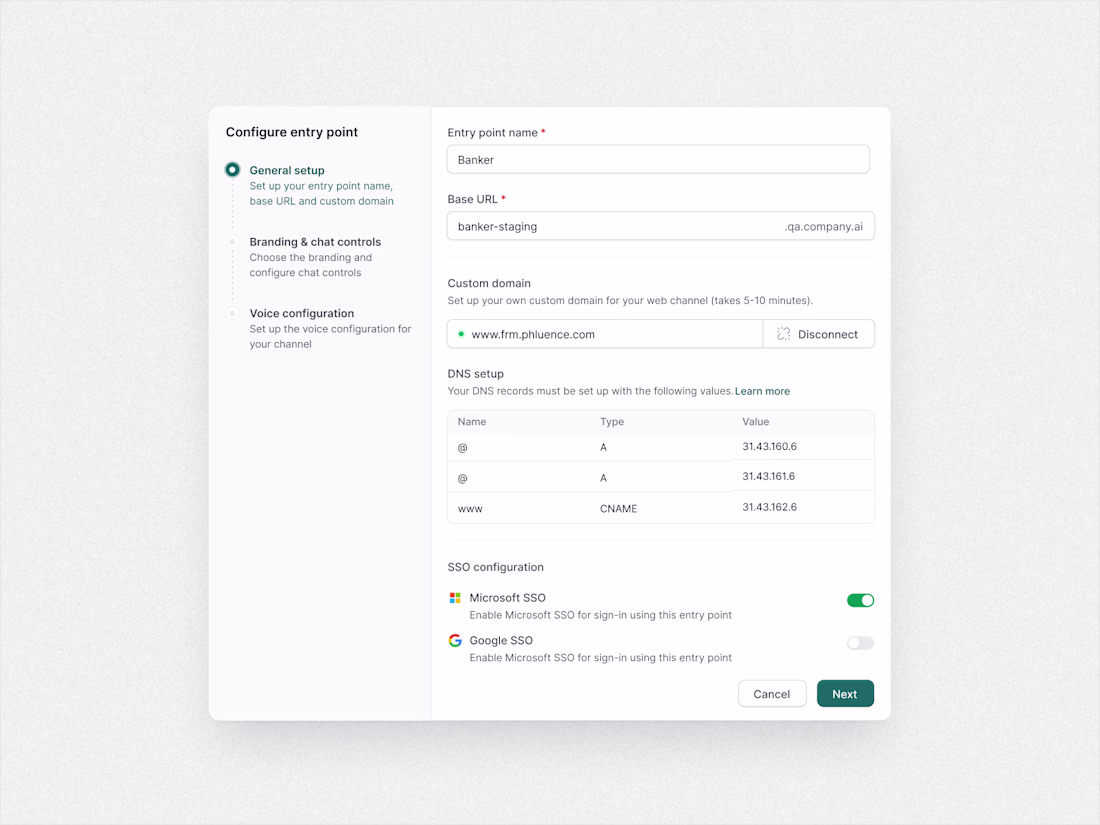Click the CNAME record type cell

[x=618, y=509]
